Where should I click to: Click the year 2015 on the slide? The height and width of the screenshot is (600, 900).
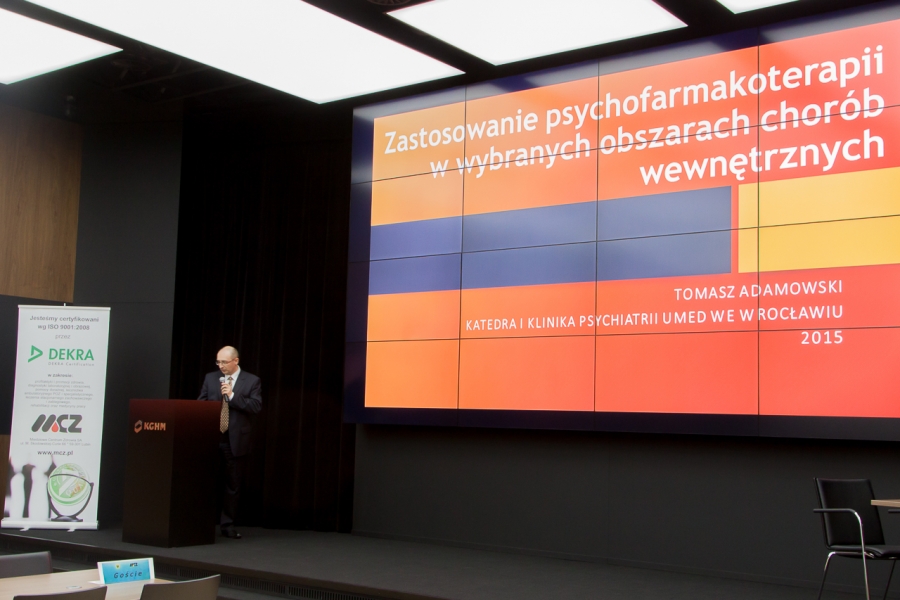tap(821, 338)
